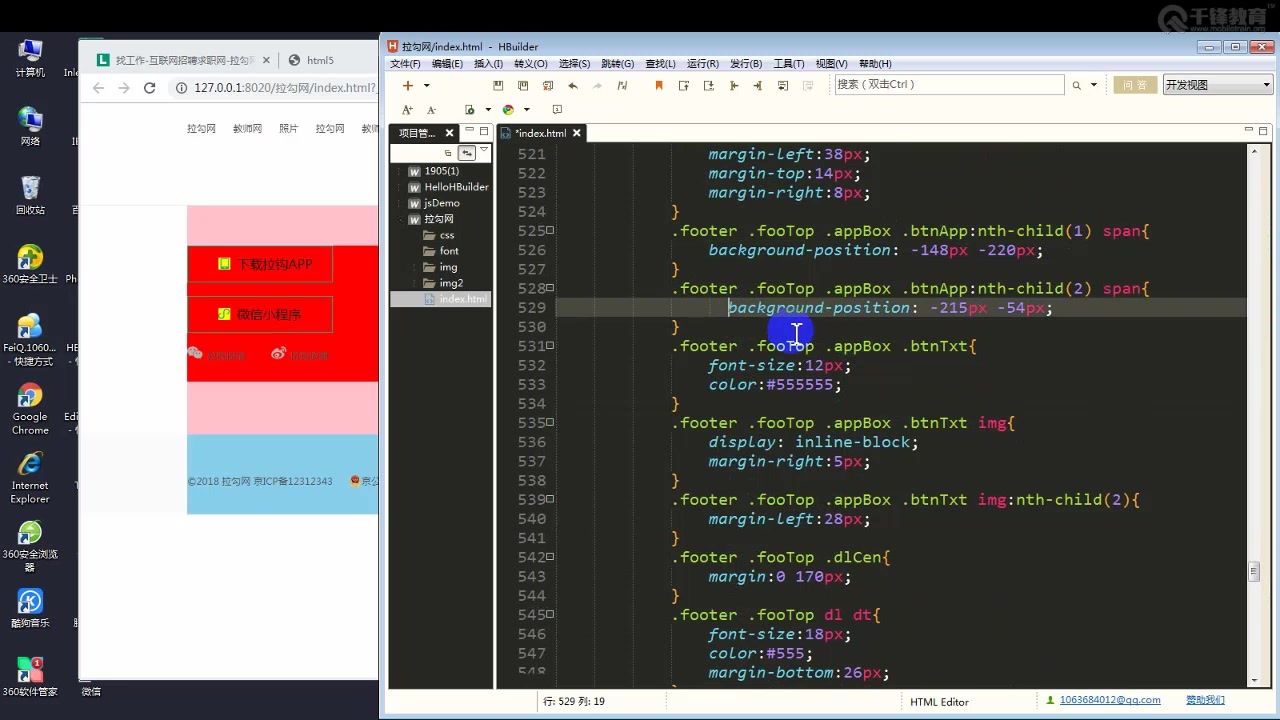1280x720 pixels.
Task: Open the Internet Explorer desktop icon
Action: [30, 478]
